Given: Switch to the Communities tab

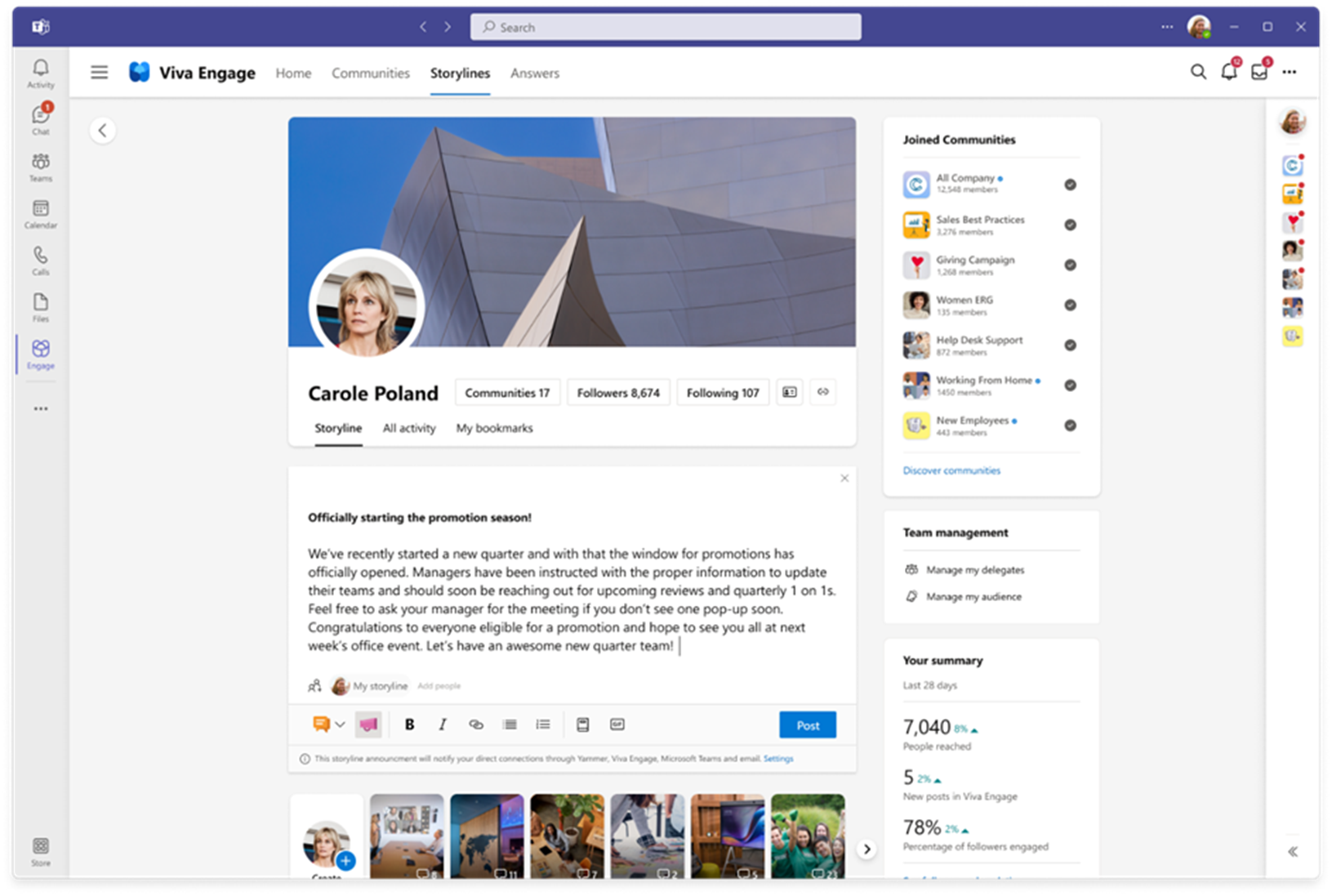Looking at the screenshot, I should [370, 73].
